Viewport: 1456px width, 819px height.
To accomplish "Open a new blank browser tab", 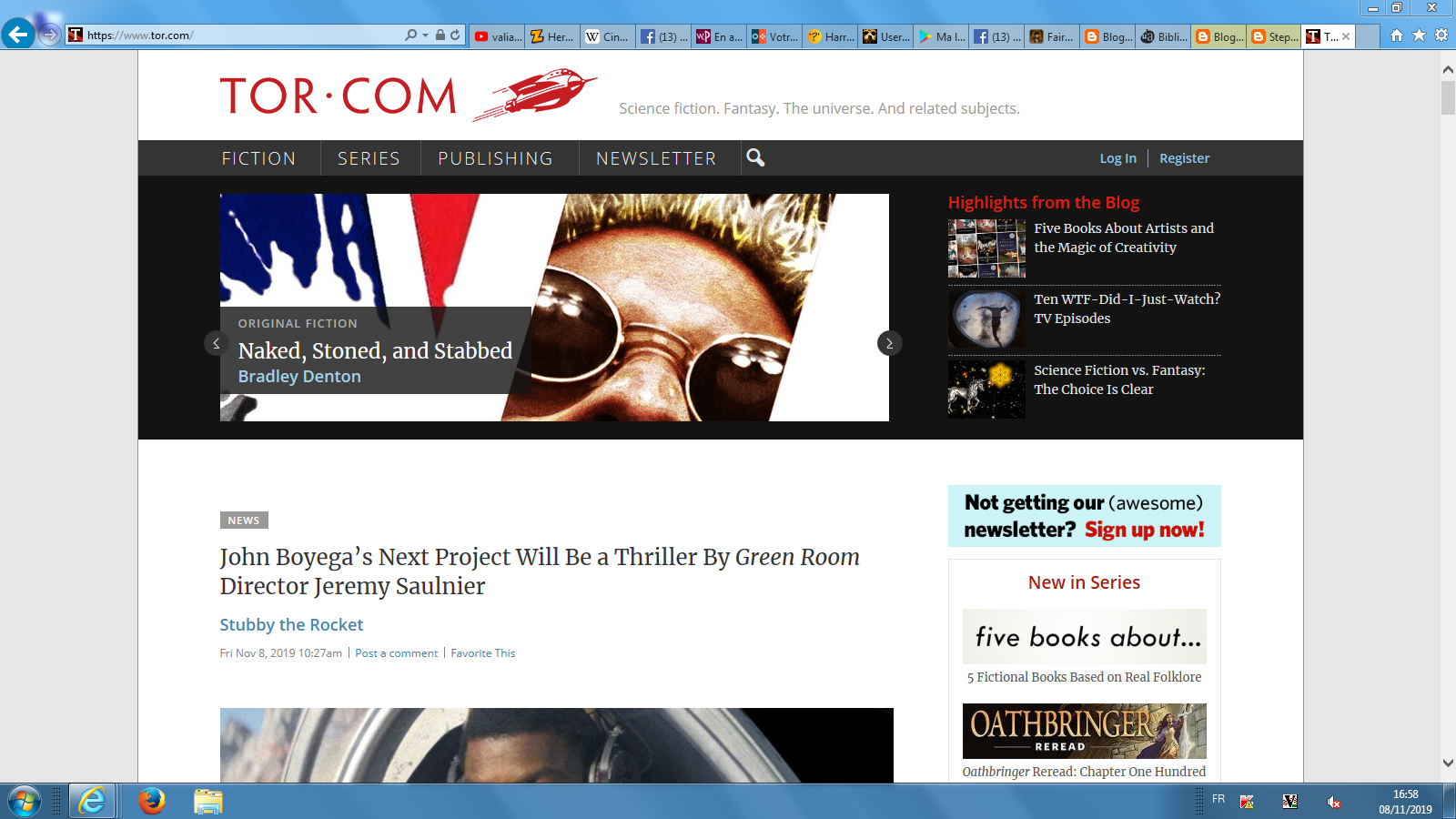I will click(x=1368, y=36).
